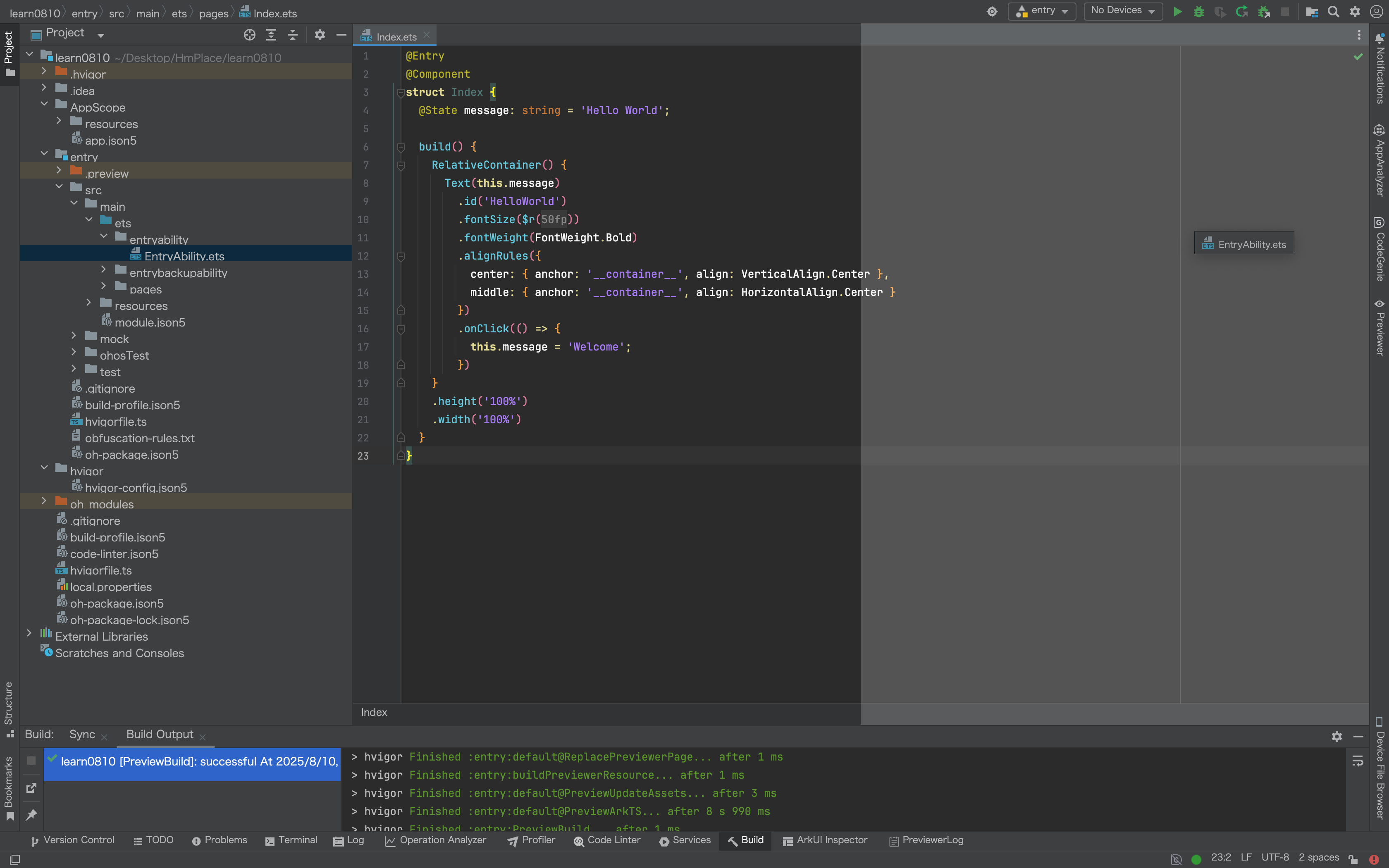1389x868 pixels.
Task: Start debugging with the green bug icon
Action: 1198,12
